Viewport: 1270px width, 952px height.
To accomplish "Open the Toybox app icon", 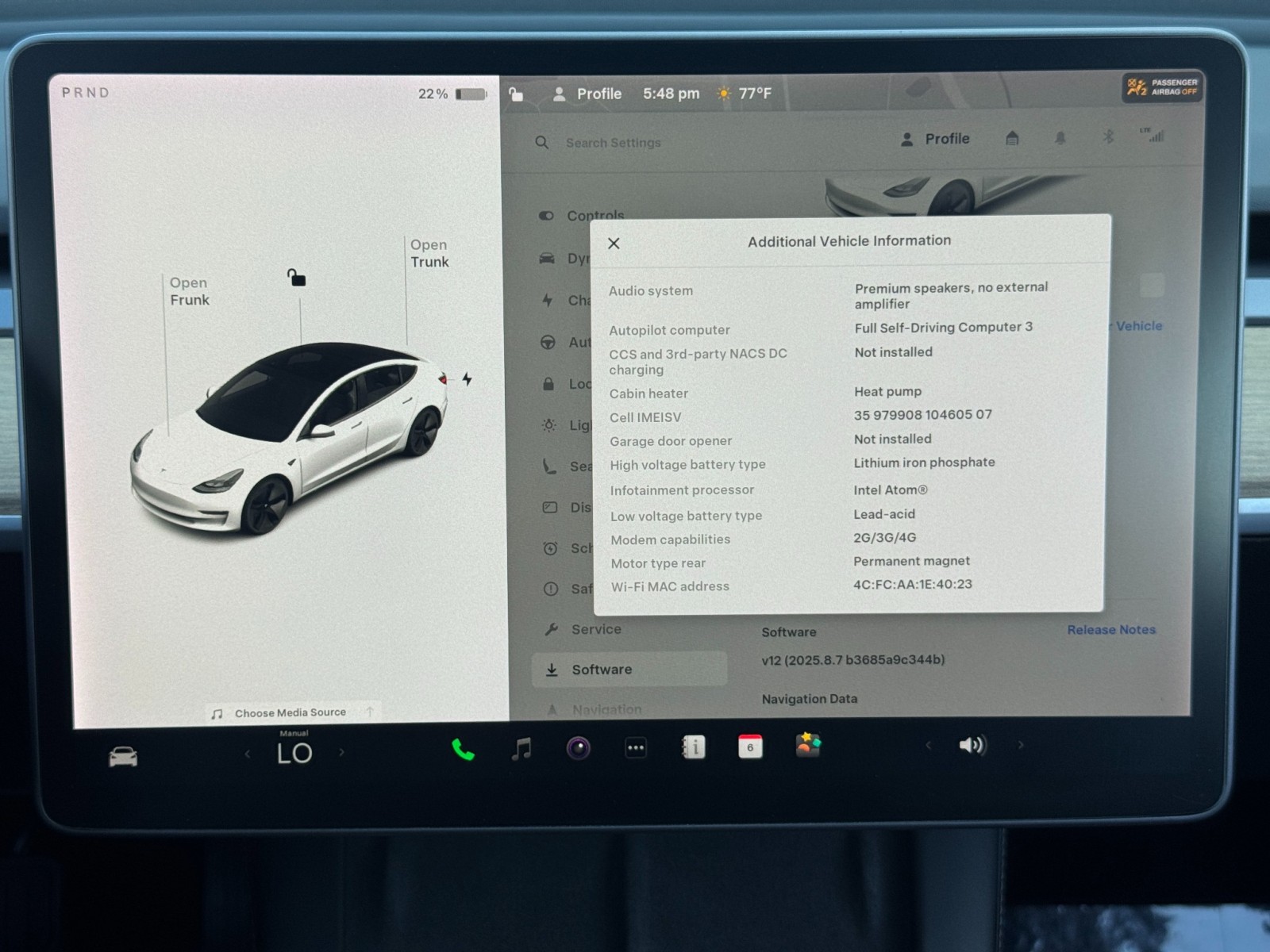I will pyautogui.click(x=808, y=745).
